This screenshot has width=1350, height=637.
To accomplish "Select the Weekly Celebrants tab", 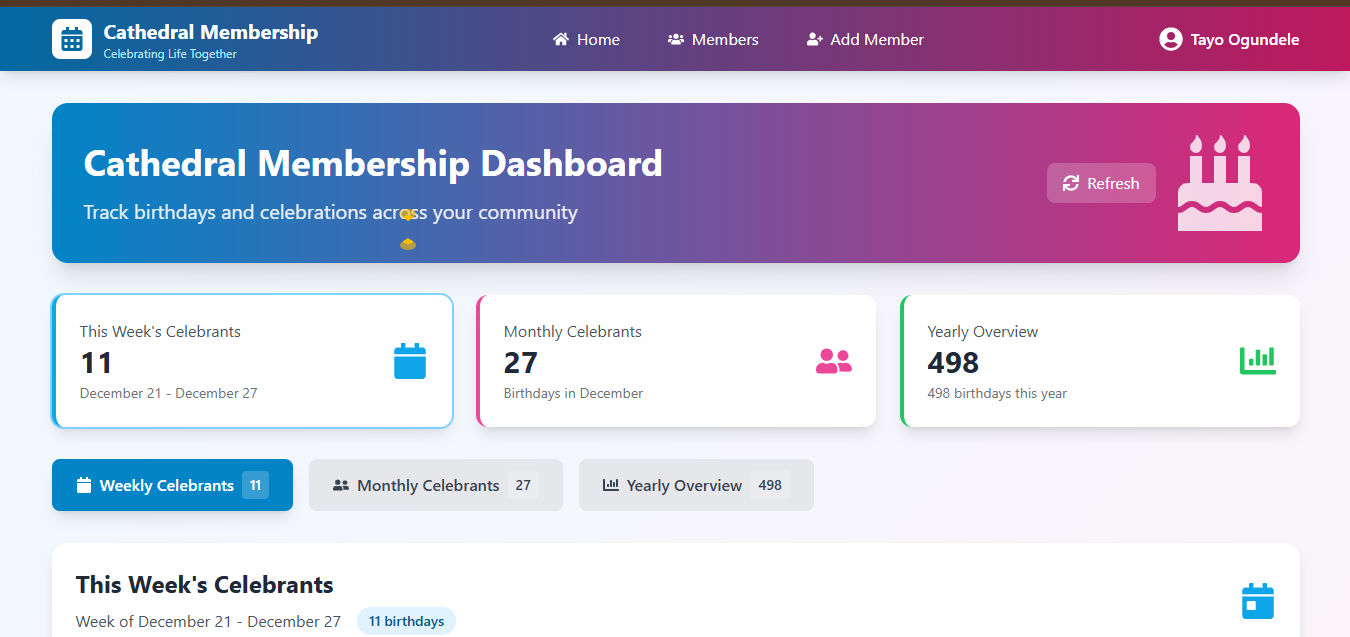I will (172, 485).
